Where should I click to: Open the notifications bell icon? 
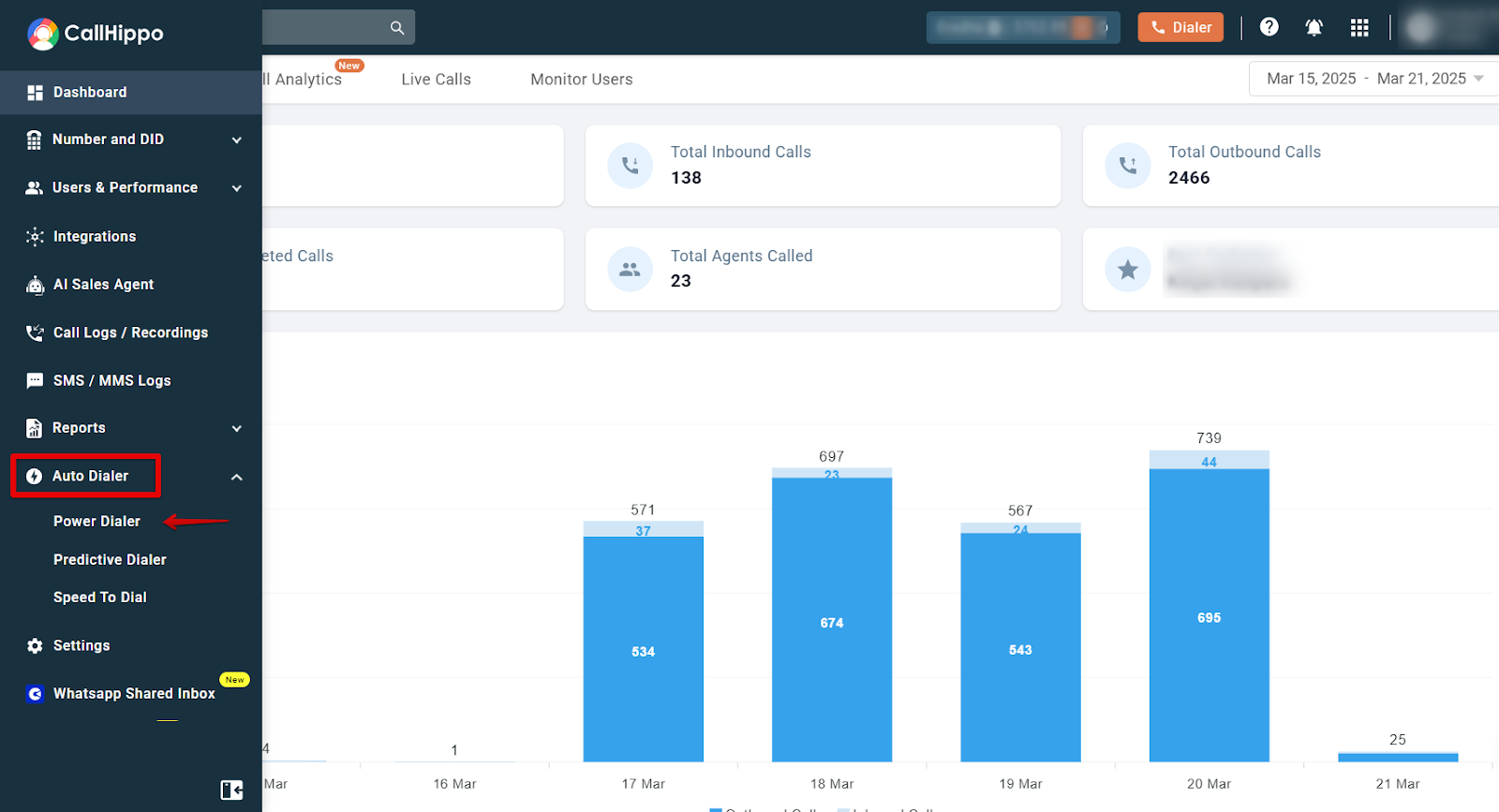coord(1313,27)
